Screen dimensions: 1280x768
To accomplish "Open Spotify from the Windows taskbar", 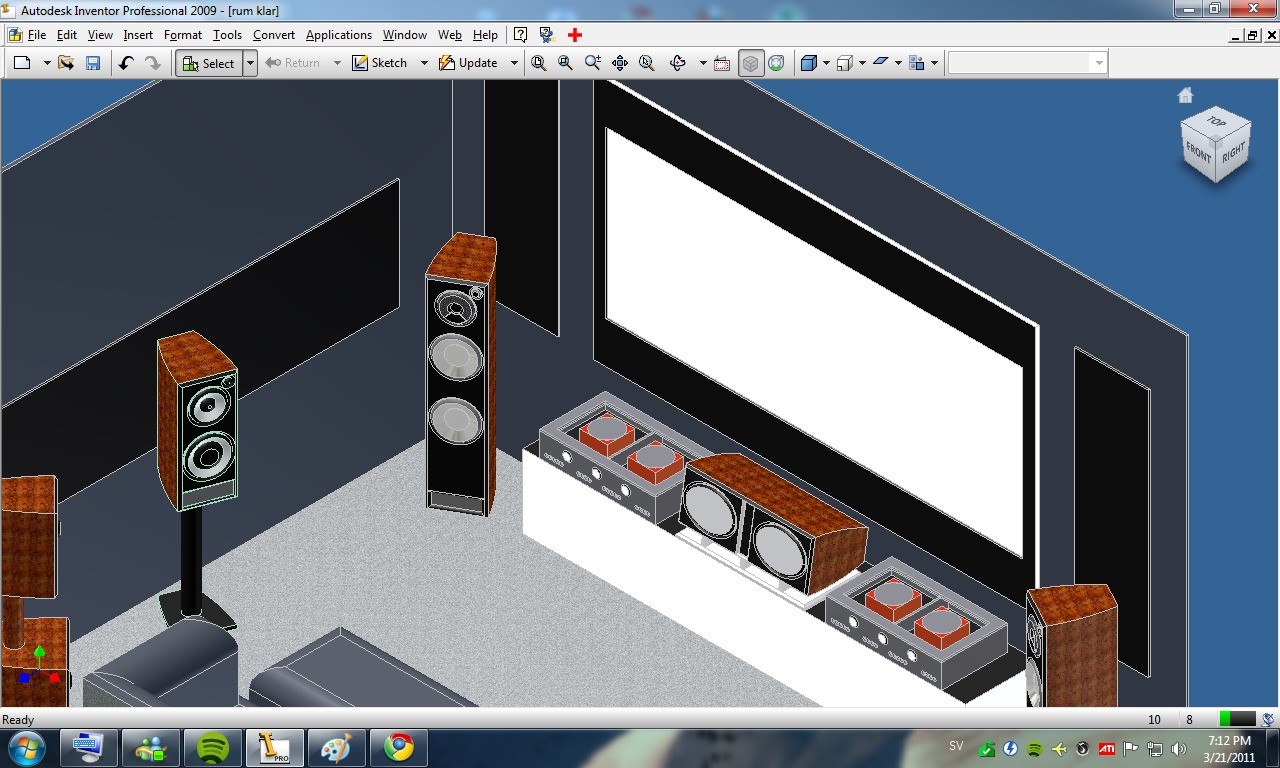I will 213,748.
